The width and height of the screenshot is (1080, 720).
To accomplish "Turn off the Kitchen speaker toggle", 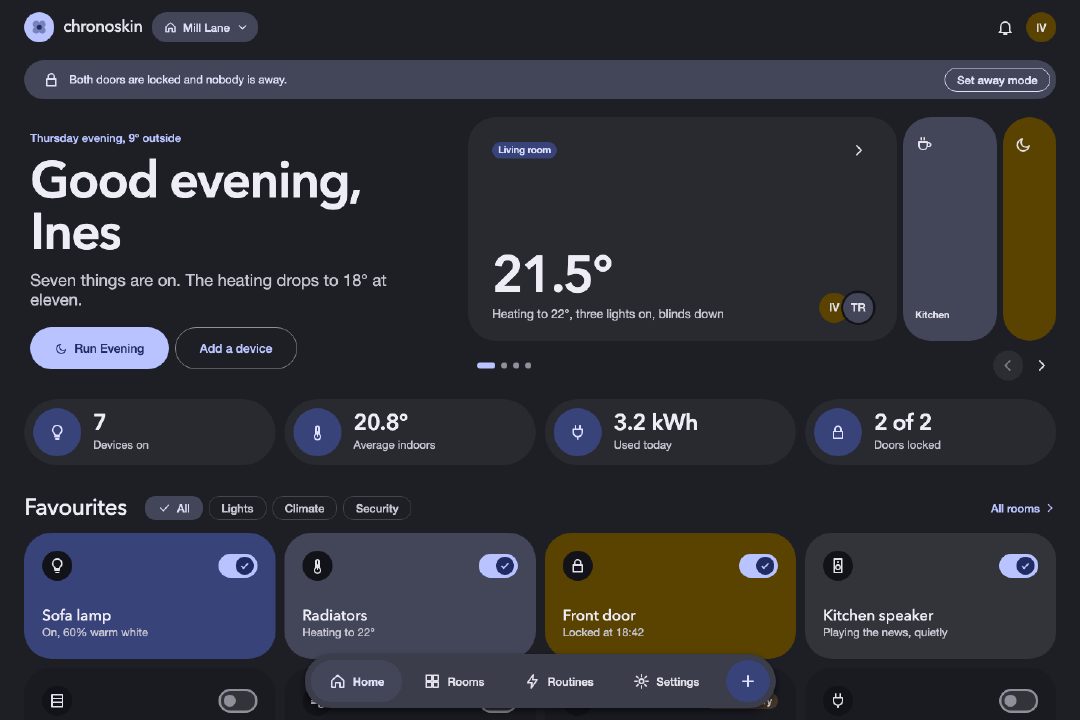I will (x=1018, y=566).
